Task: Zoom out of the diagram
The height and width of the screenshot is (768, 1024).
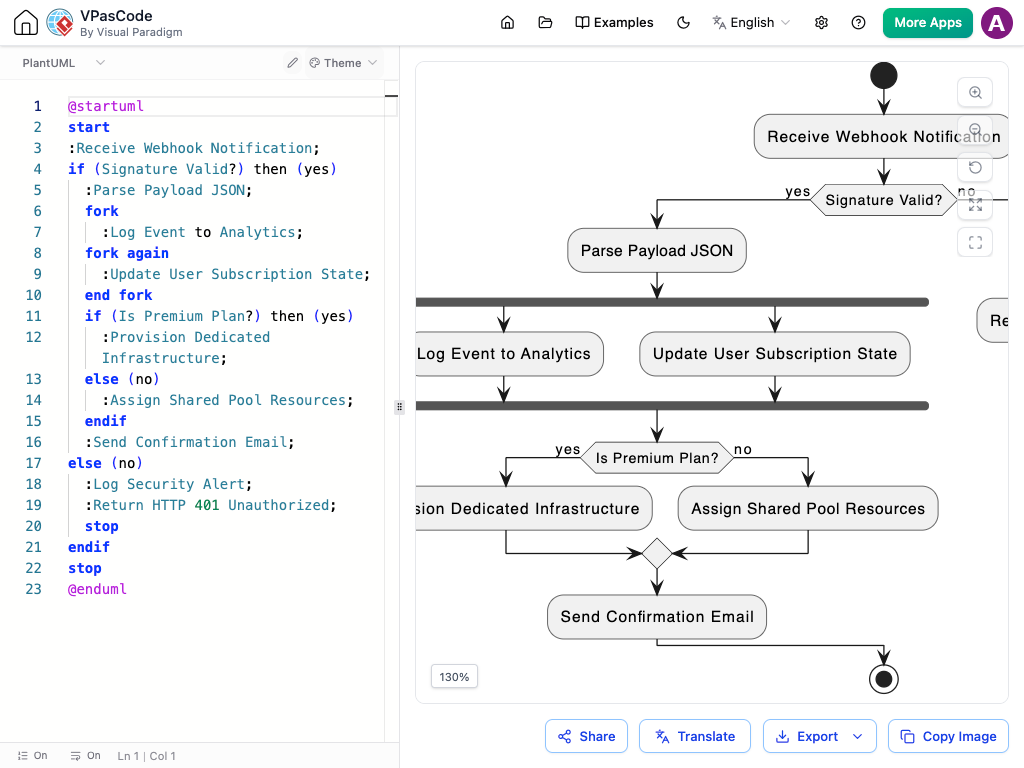Action: point(975,129)
